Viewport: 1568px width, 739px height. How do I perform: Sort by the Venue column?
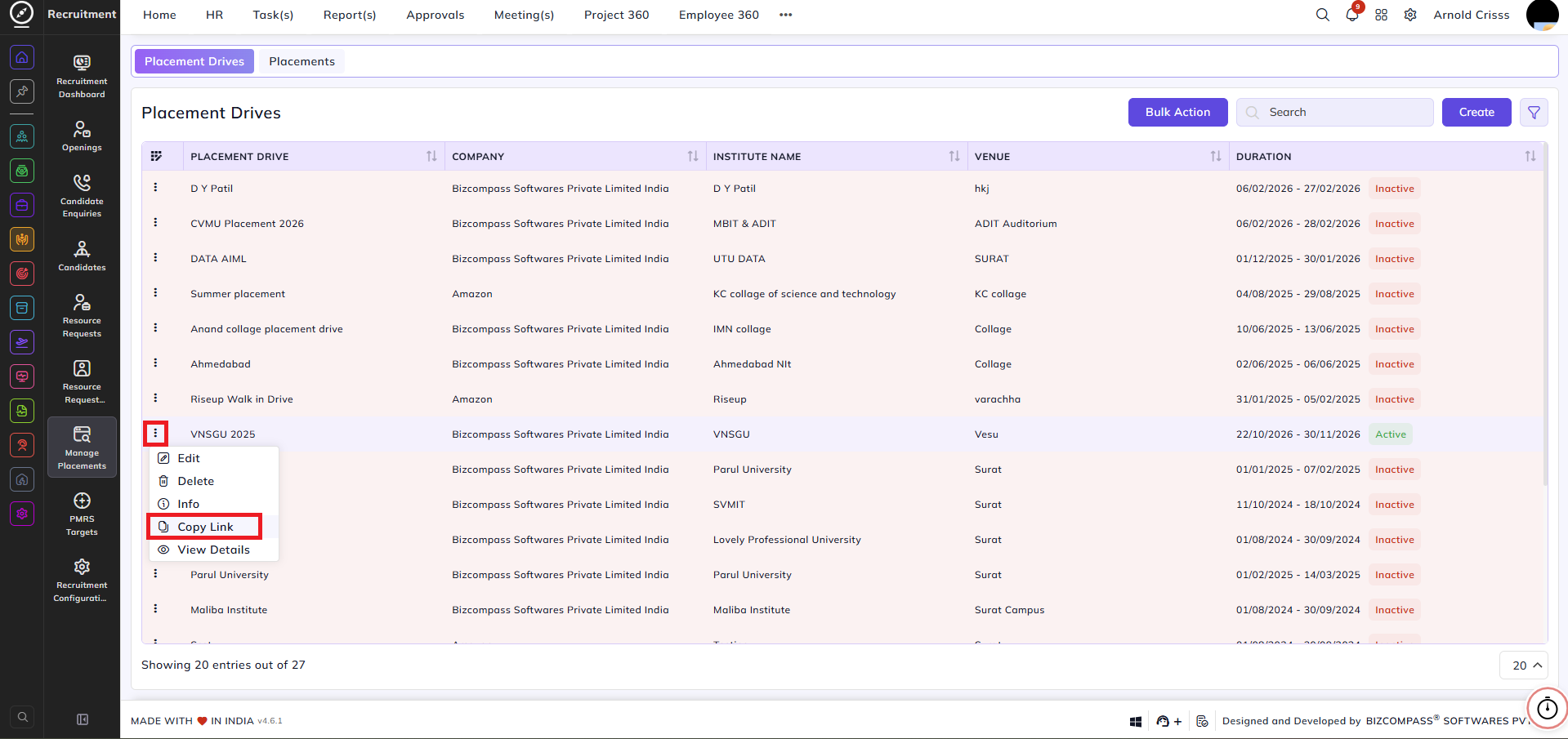click(1216, 156)
